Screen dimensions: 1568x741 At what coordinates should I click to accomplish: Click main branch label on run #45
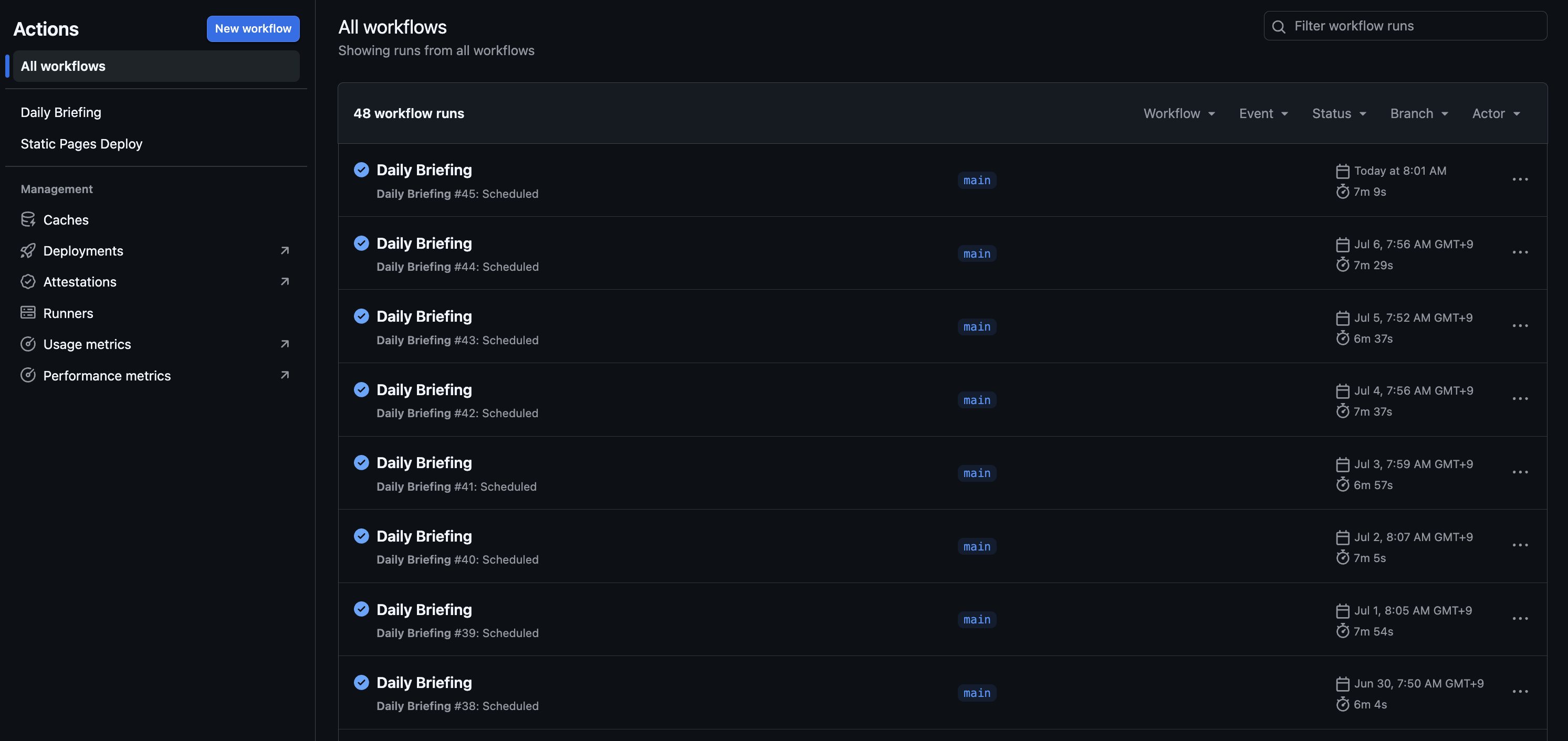tap(976, 180)
